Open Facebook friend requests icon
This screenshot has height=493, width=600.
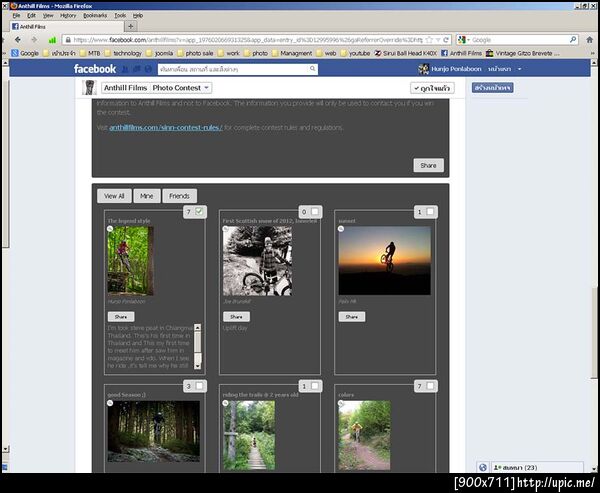125,69
